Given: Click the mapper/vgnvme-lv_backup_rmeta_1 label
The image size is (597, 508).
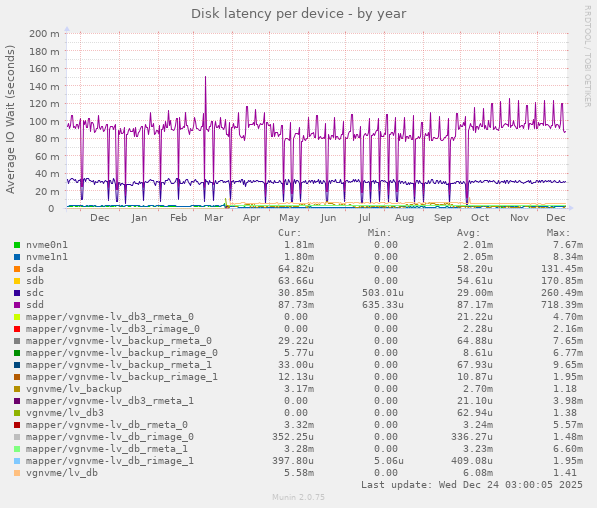Looking at the screenshot, I should point(119,365).
